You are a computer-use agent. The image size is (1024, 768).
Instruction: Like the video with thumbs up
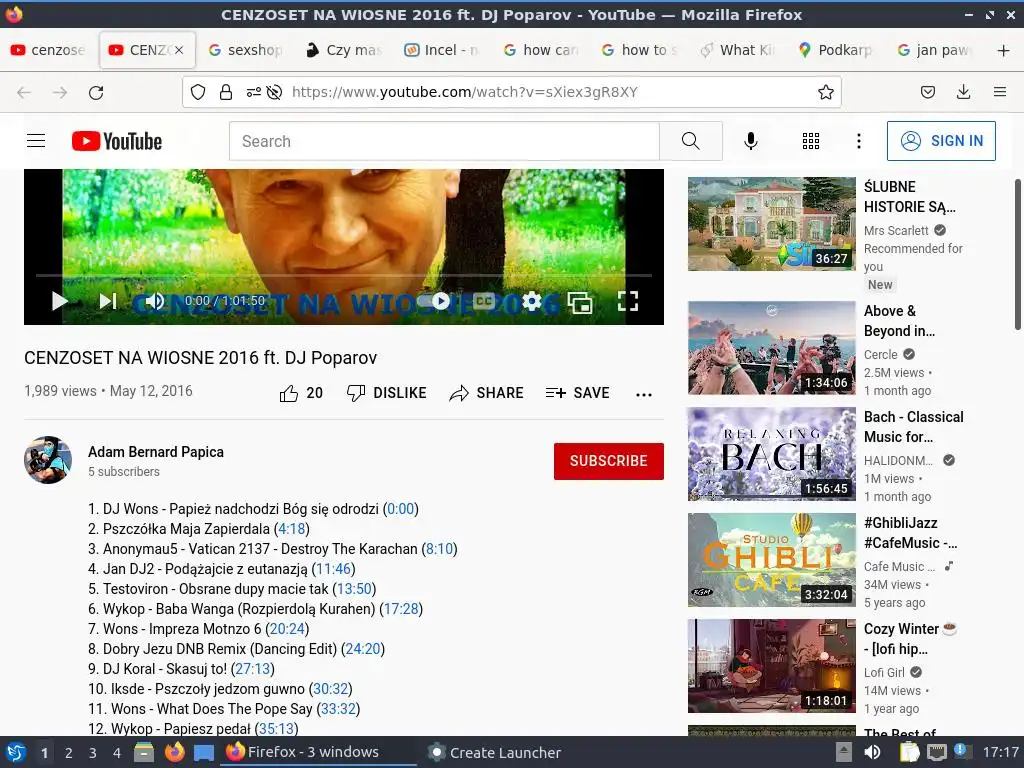(301, 393)
